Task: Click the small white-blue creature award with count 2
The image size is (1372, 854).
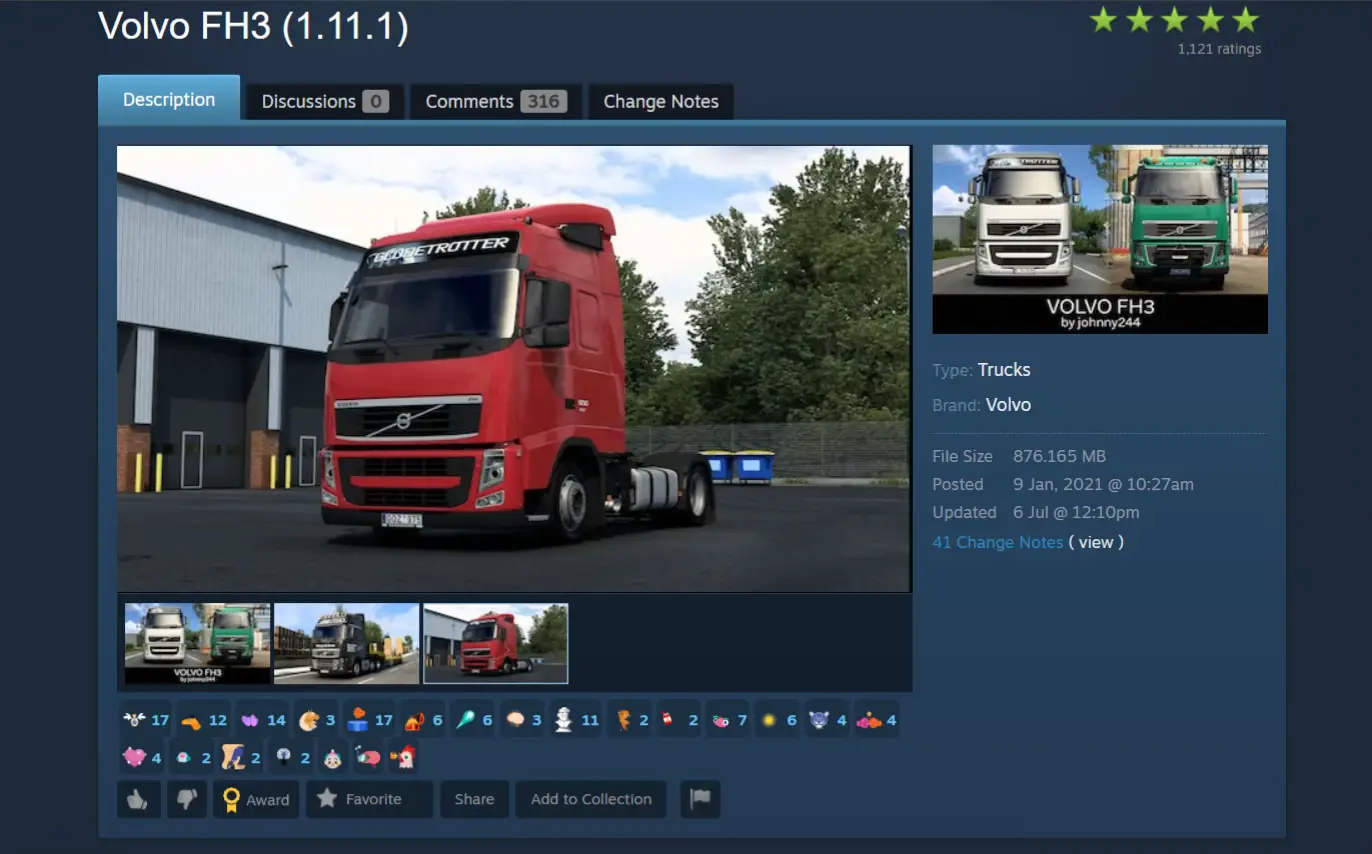Action: [x=192, y=757]
